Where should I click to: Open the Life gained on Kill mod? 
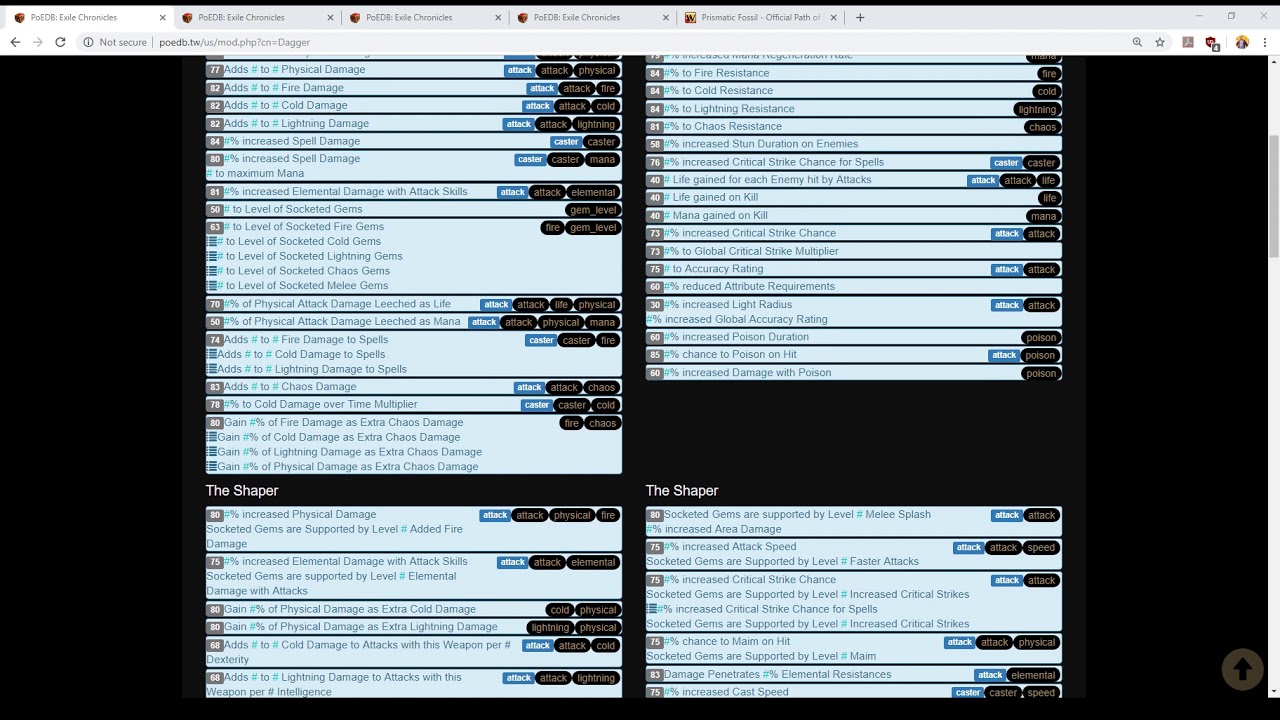[711, 197]
